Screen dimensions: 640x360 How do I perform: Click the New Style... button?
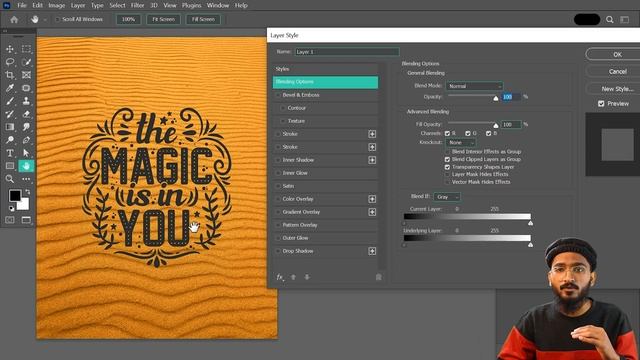click(617, 89)
